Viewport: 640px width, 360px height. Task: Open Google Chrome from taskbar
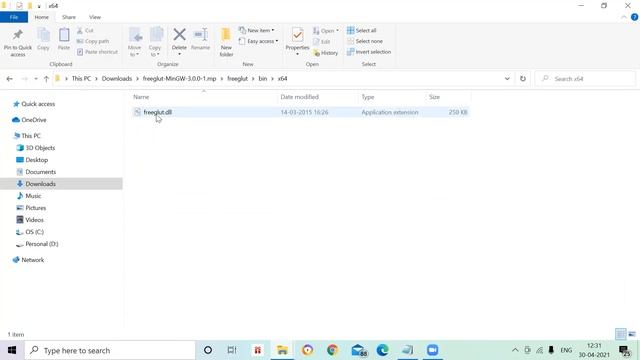333,350
